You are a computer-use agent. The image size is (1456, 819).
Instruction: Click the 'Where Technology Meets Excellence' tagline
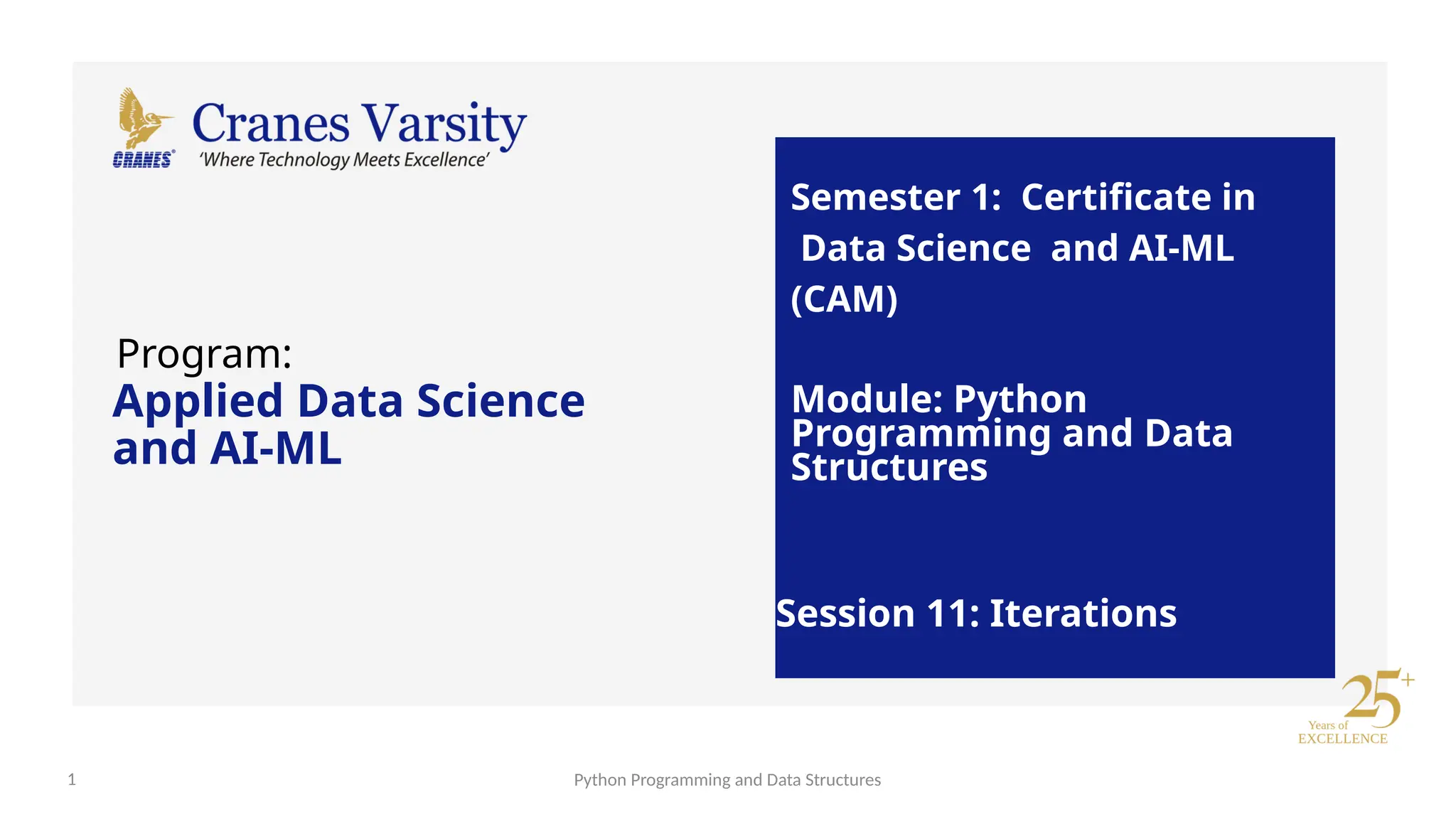tap(345, 160)
